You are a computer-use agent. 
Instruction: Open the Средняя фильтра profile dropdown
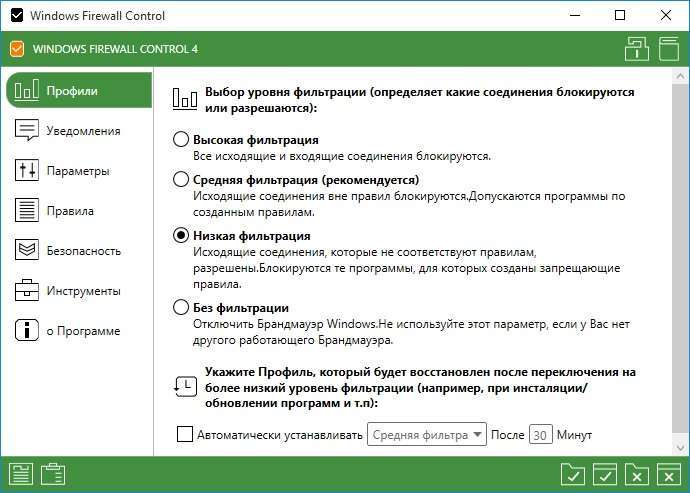click(x=427, y=434)
